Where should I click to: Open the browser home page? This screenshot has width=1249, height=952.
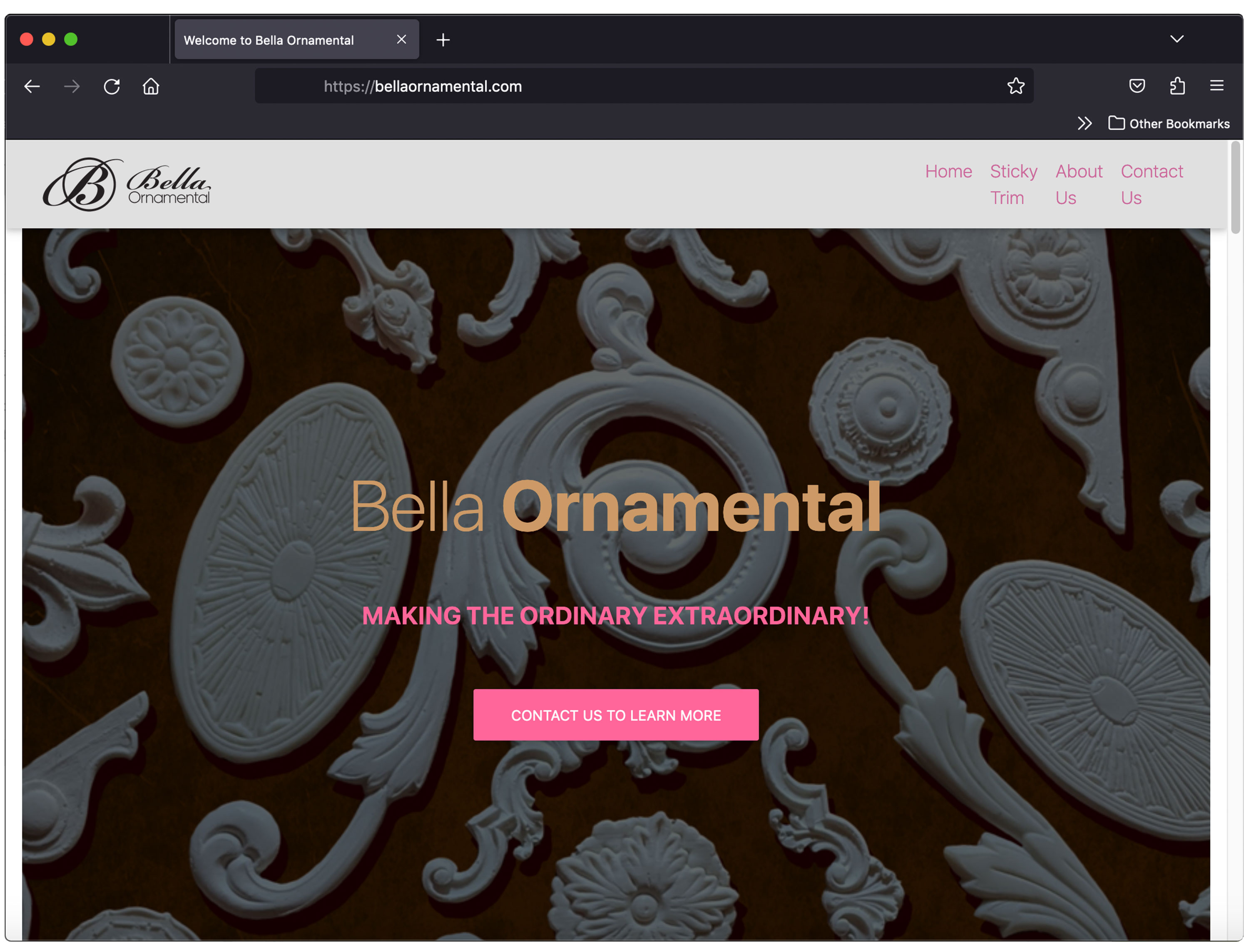pos(151,86)
